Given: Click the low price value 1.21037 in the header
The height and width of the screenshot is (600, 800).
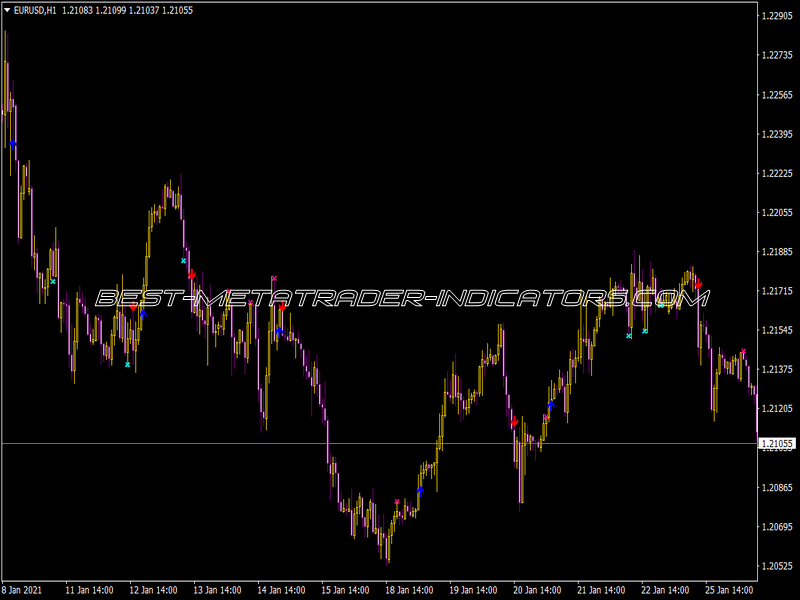Looking at the screenshot, I should [144, 10].
